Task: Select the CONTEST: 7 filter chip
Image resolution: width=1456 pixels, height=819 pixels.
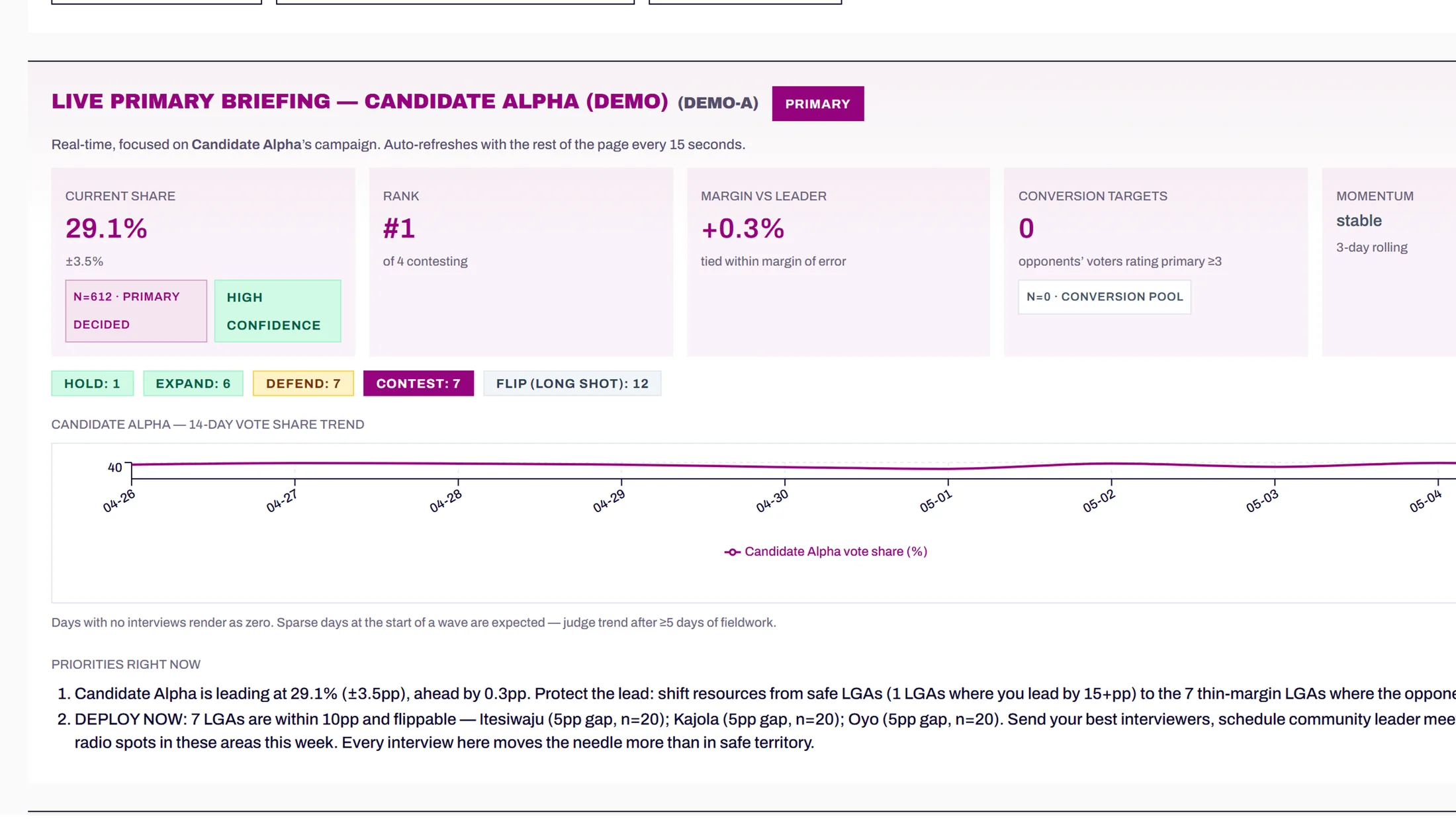Action: click(418, 384)
